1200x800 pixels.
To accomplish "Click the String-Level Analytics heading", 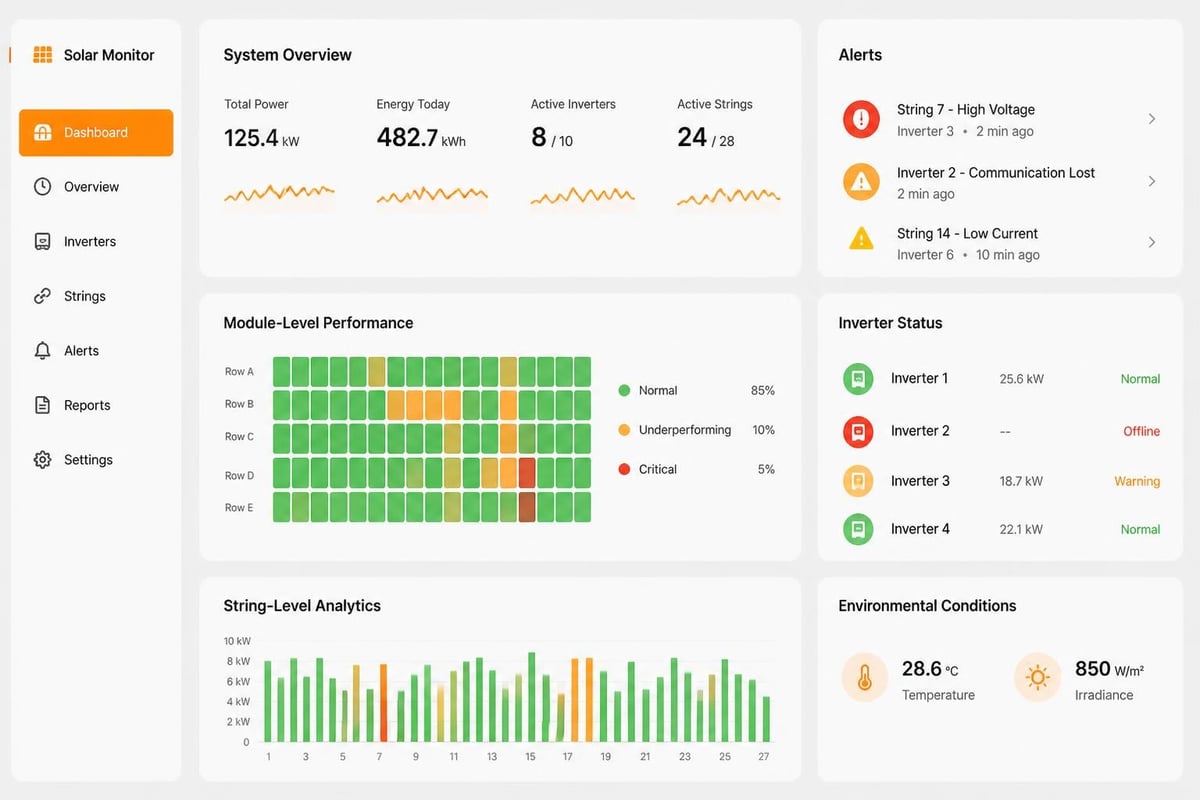I will [x=302, y=606].
